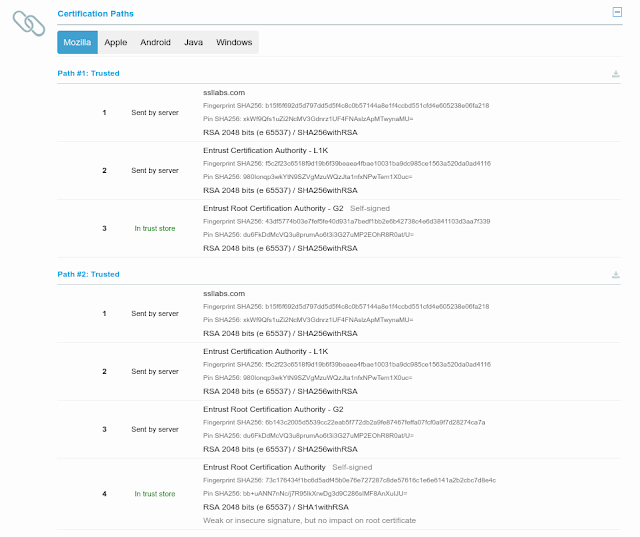Screen dimensions: 640x537
Task: Click In trust store label in Path #2
Action: [155, 494]
